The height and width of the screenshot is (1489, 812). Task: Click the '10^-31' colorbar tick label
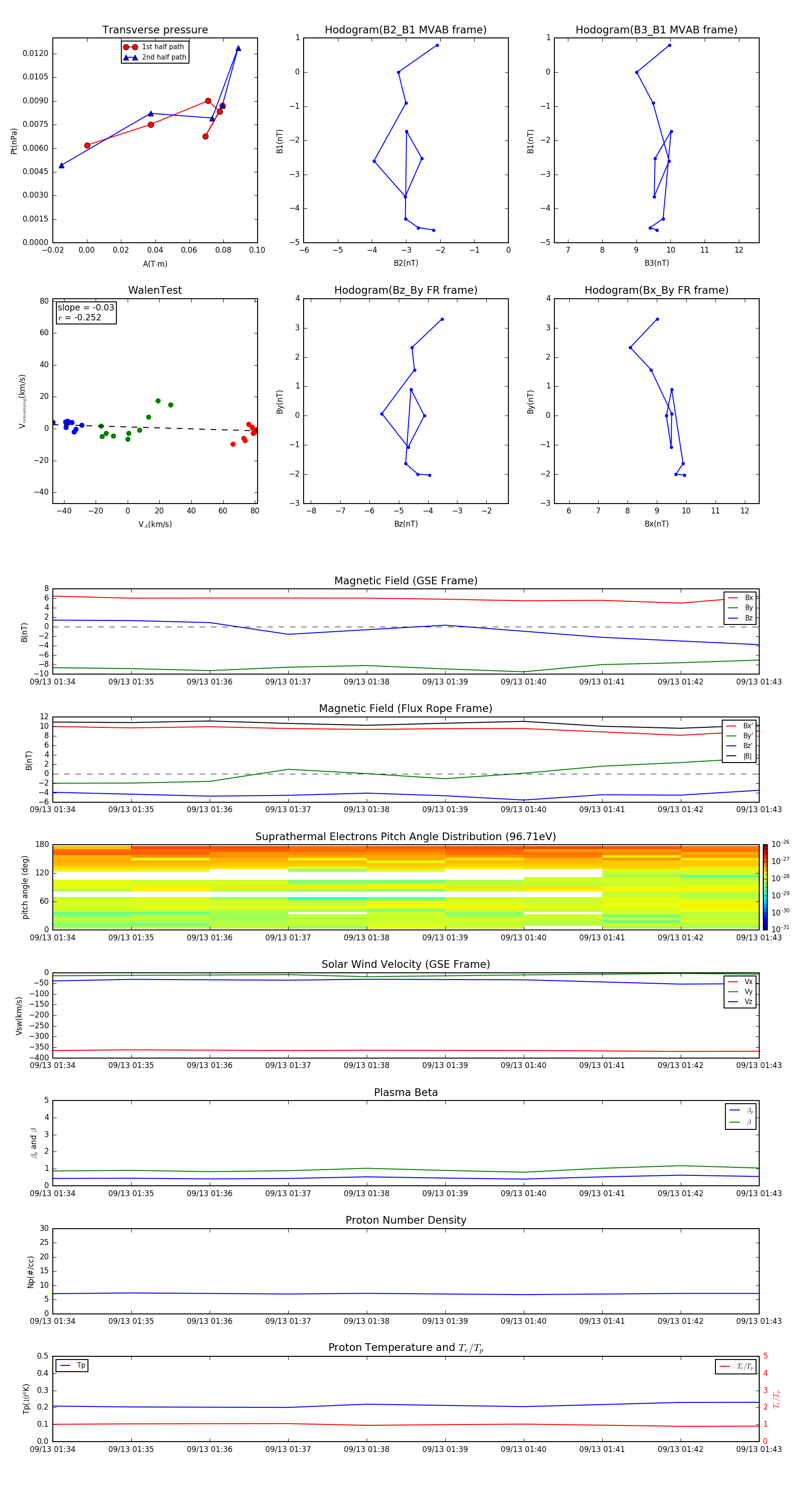click(780, 929)
